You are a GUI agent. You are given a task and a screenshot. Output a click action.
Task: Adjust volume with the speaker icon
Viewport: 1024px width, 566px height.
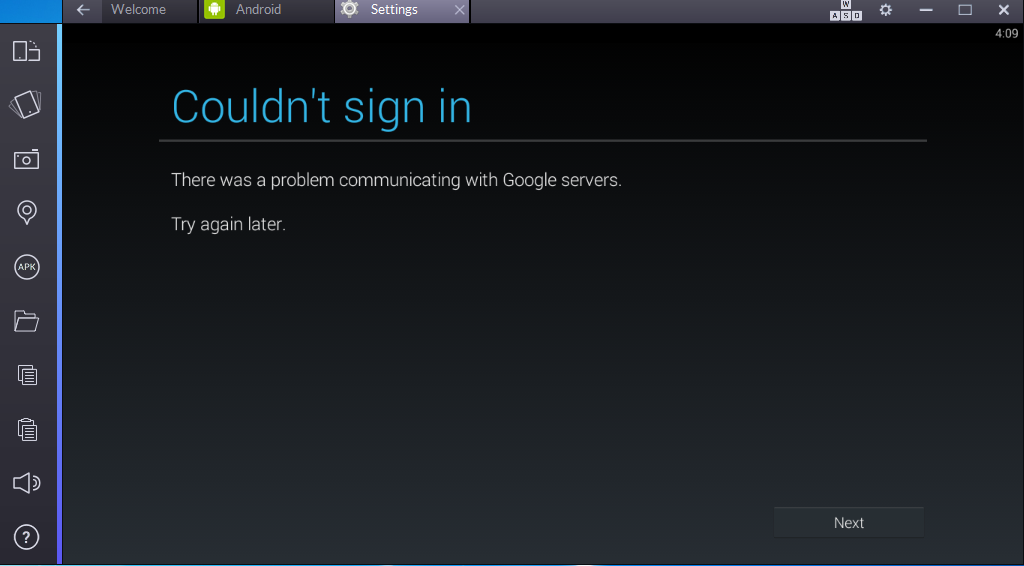27,483
